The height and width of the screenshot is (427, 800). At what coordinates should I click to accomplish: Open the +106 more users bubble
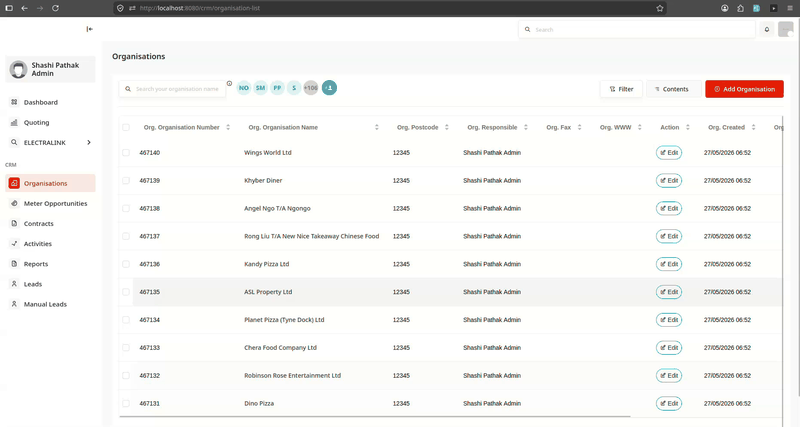point(311,88)
